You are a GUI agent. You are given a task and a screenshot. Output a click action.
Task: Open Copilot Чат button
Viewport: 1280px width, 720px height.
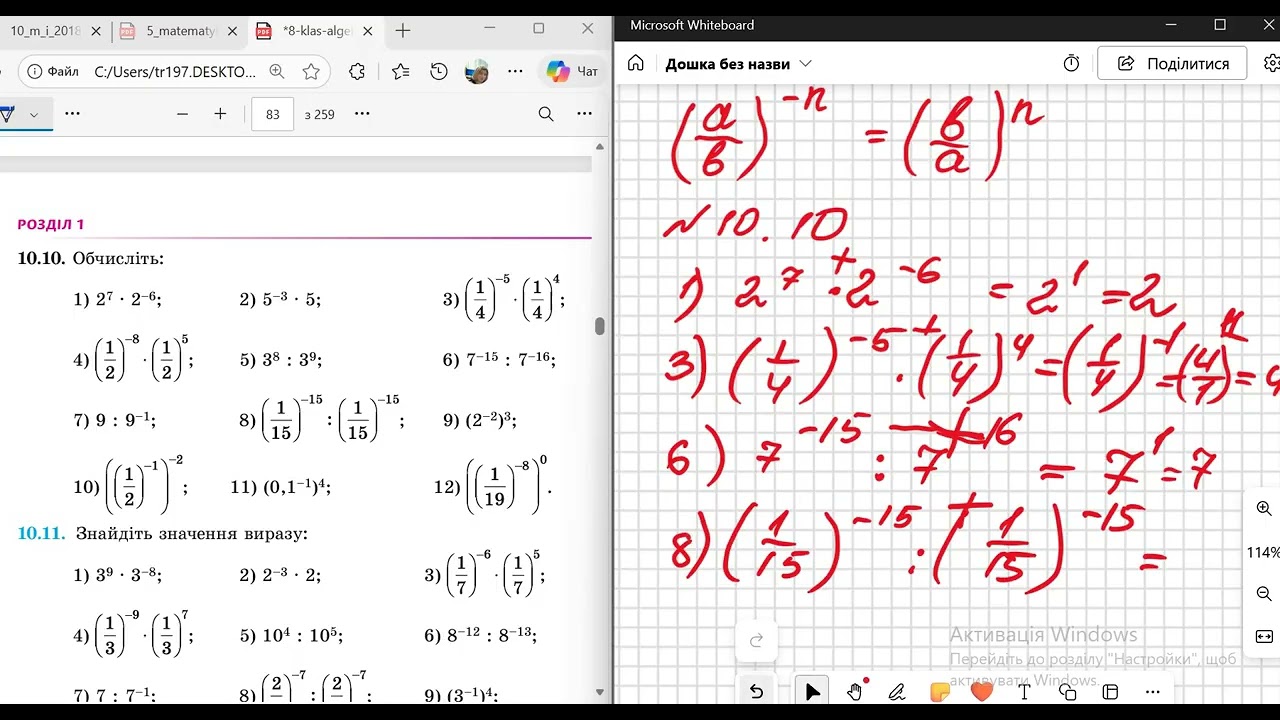pos(572,72)
